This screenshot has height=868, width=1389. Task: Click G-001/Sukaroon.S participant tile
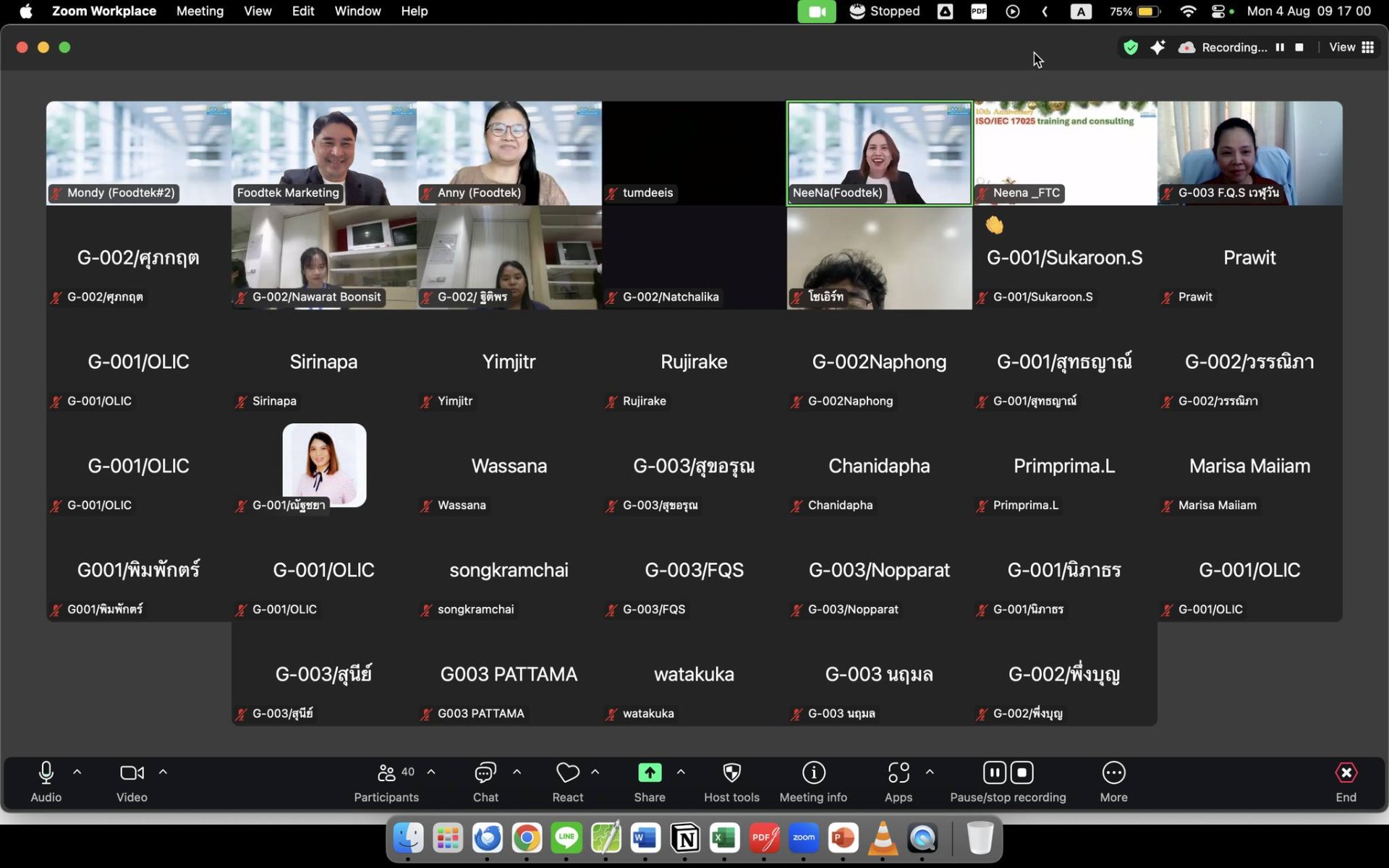1065,258
